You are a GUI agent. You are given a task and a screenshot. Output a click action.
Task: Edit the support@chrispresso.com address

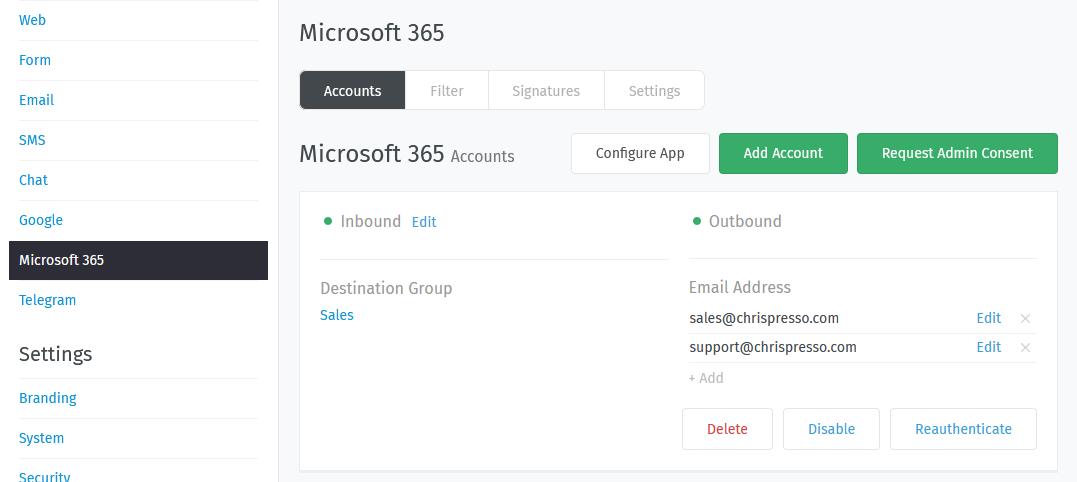pos(988,347)
